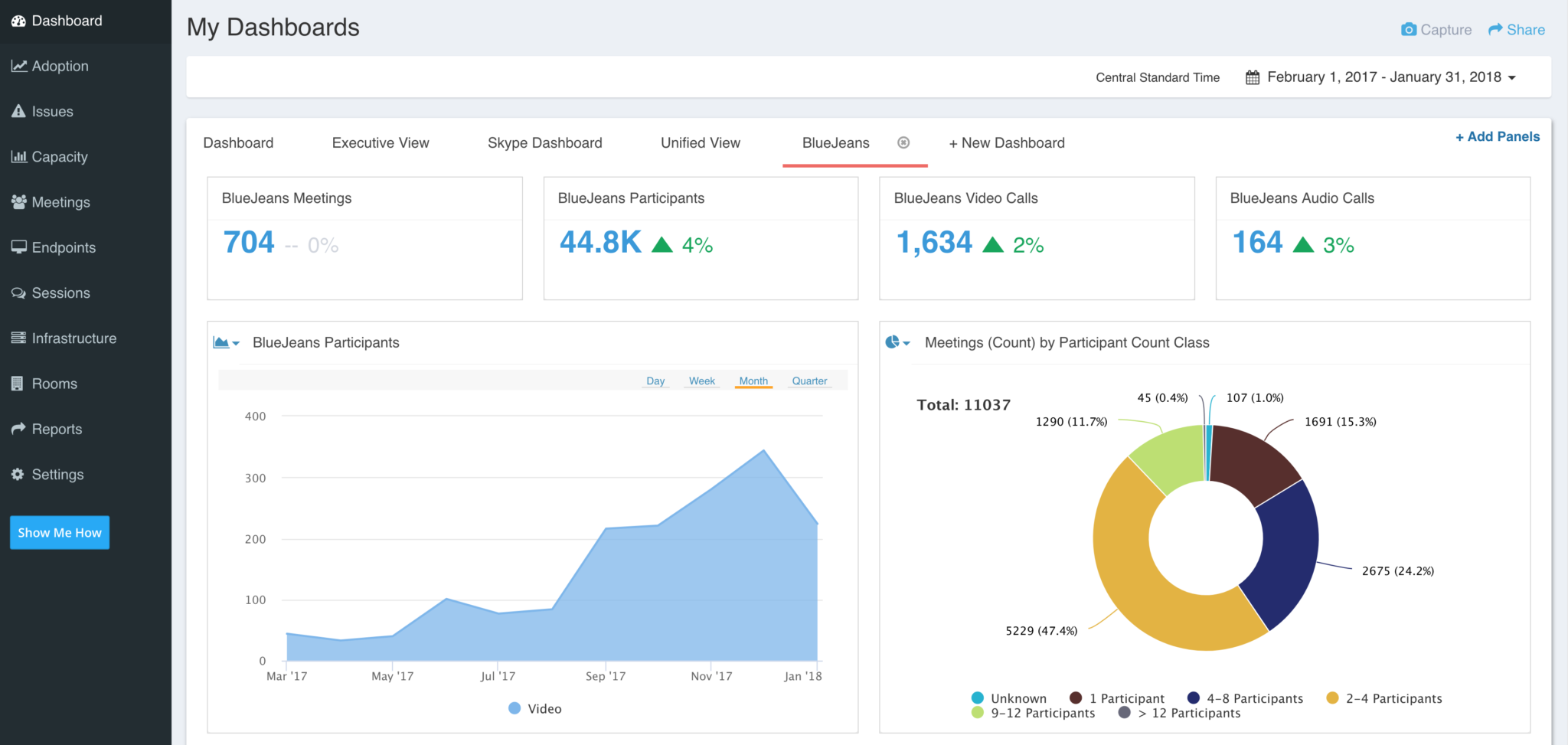This screenshot has width=1568, height=745.
Task: Toggle 1 Participant legend item
Action: point(1117,698)
